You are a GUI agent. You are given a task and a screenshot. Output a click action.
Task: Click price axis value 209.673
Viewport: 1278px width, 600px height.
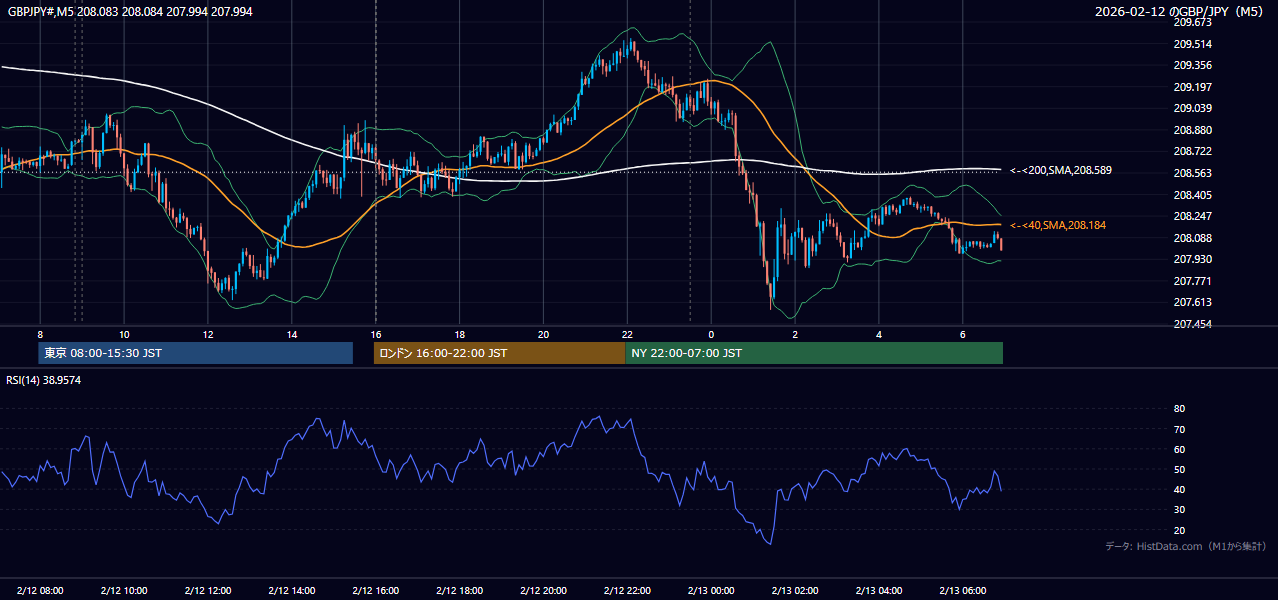[x=1192, y=22]
